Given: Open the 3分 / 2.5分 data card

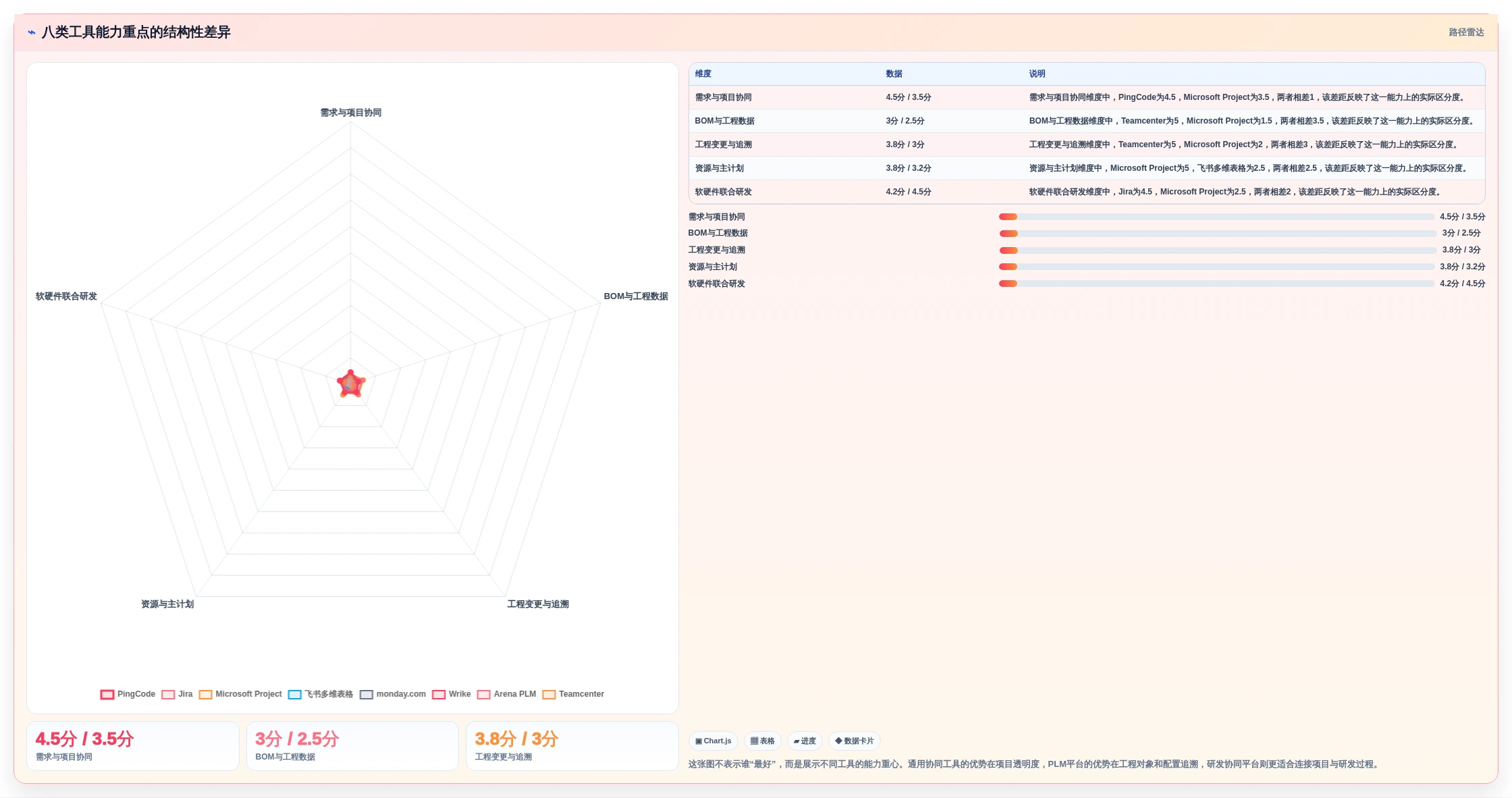Looking at the screenshot, I should pyautogui.click(x=352, y=746).
